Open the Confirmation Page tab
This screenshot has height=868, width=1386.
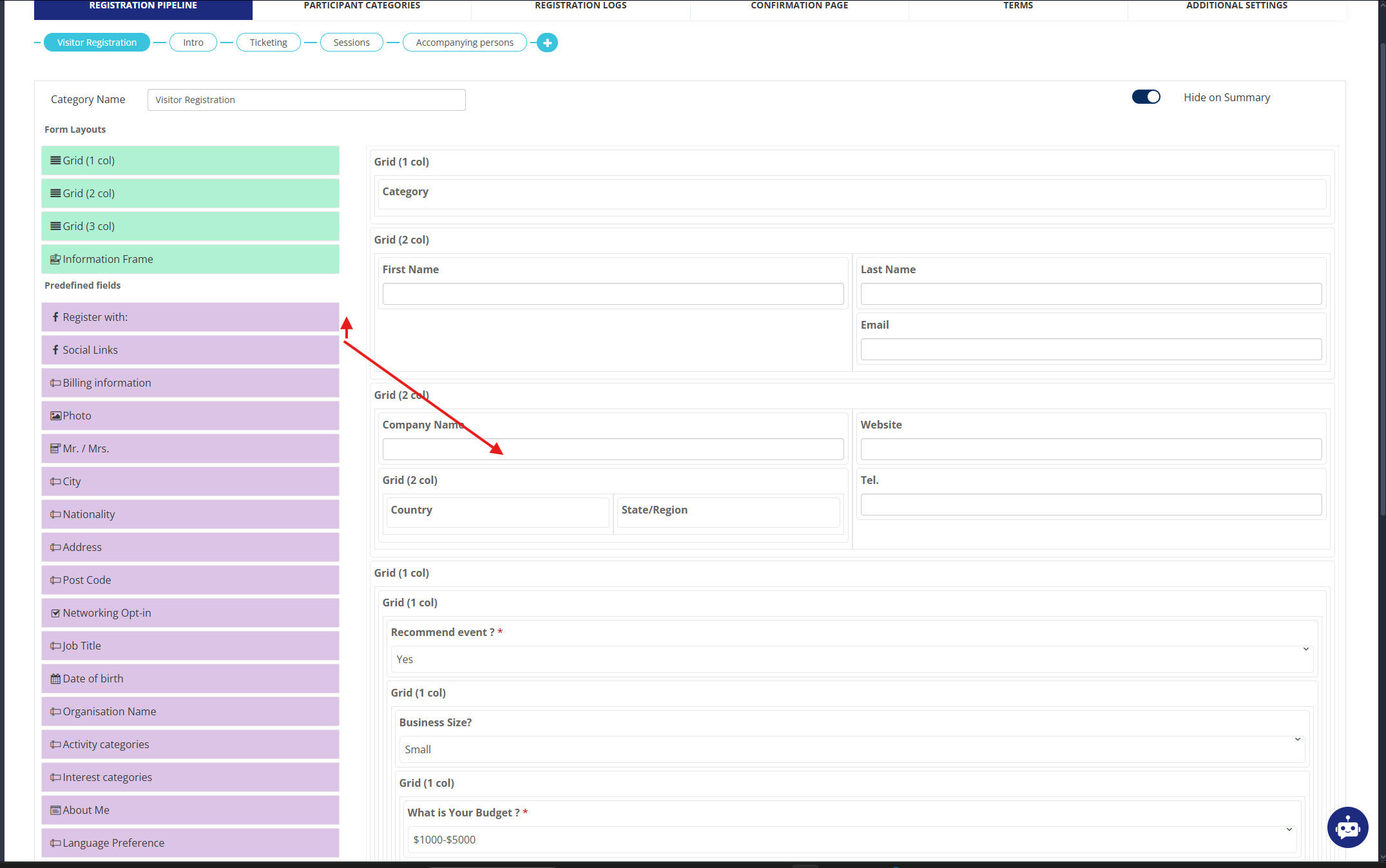[x=799, y=6]
